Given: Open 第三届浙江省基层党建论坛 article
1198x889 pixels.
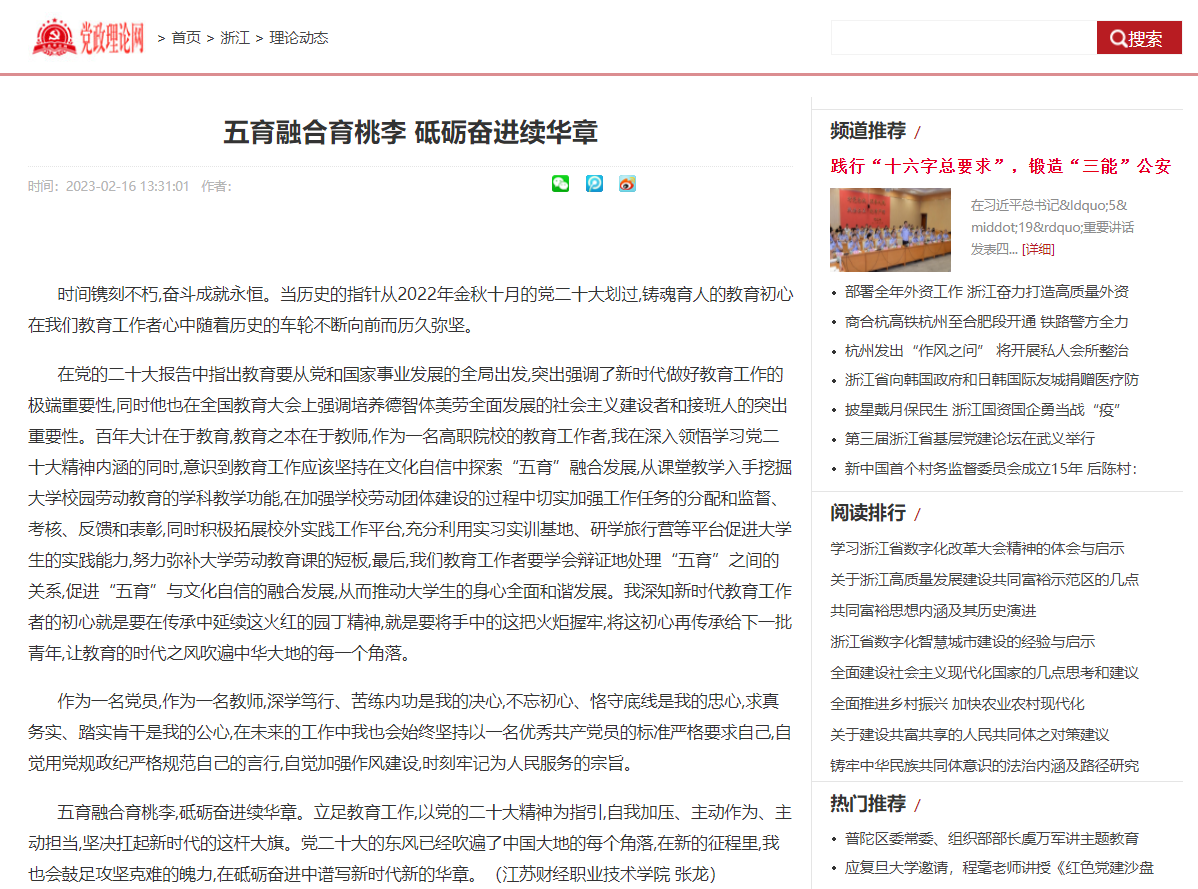Looking at the screenshot, I should pos(970,438).
